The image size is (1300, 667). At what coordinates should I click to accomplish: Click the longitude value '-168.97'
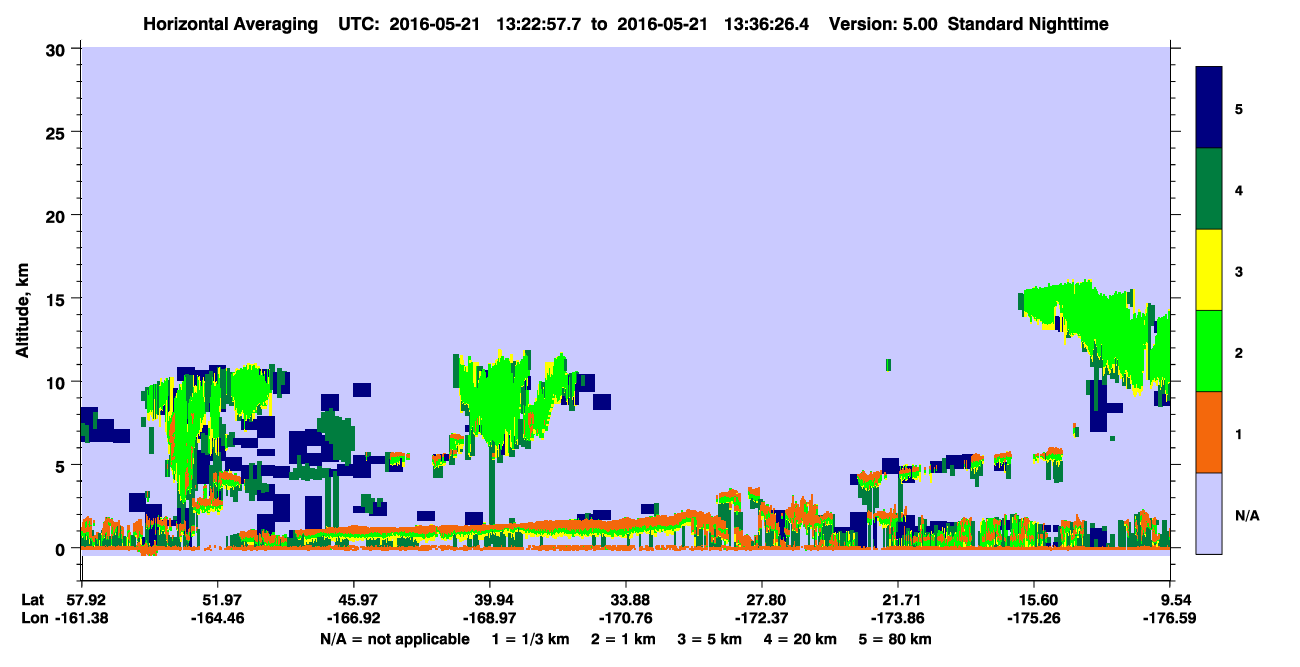489,618
